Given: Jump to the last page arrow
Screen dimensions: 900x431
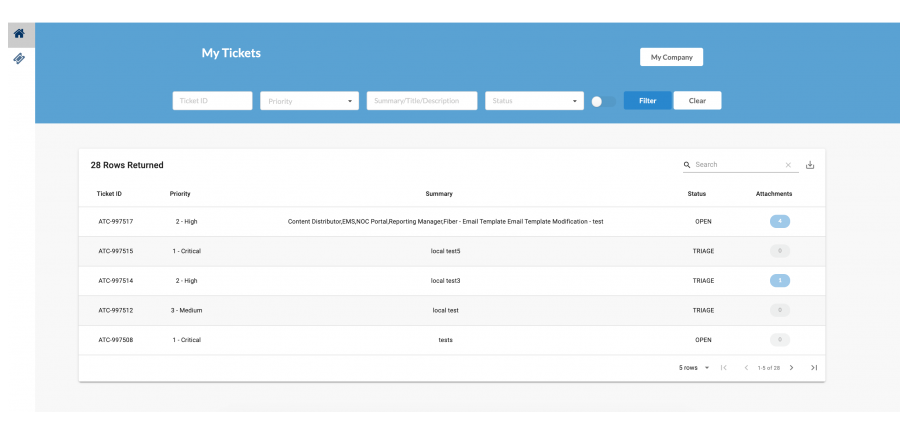Looking at the screenshot, I should [x=814, y=368].
